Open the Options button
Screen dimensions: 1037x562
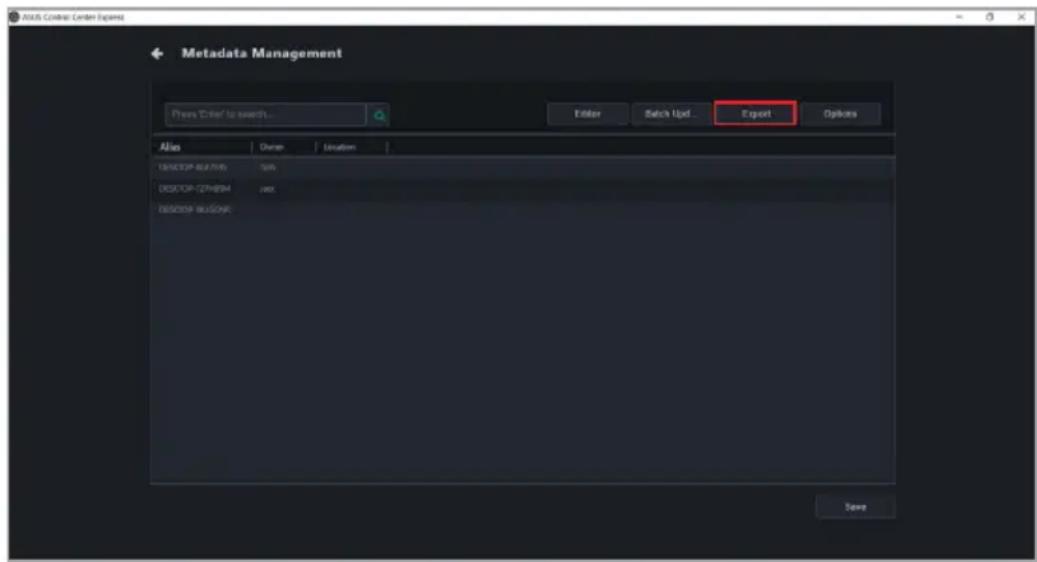tap(840, 114)
